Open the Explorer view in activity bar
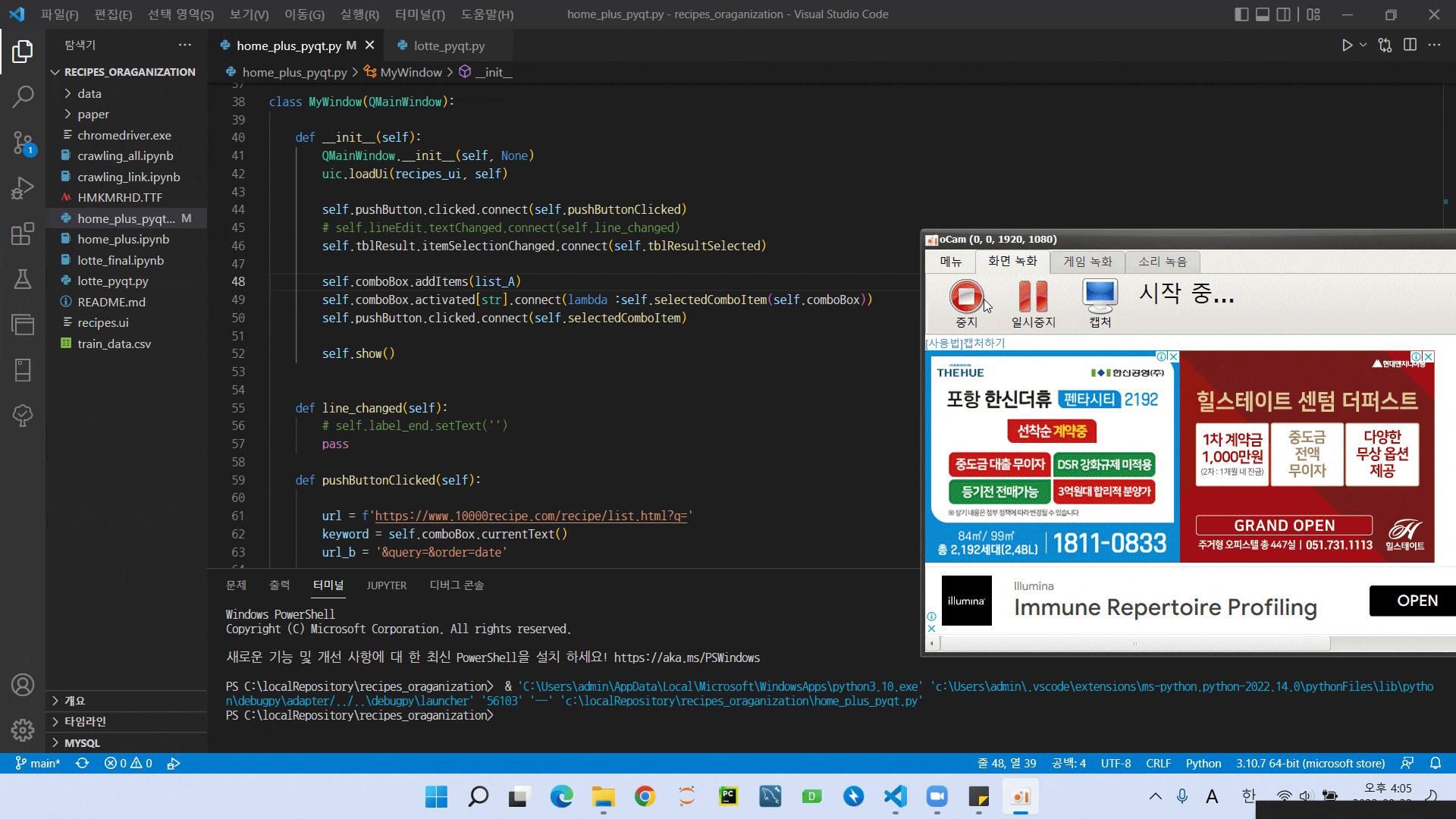 point(23,52)
